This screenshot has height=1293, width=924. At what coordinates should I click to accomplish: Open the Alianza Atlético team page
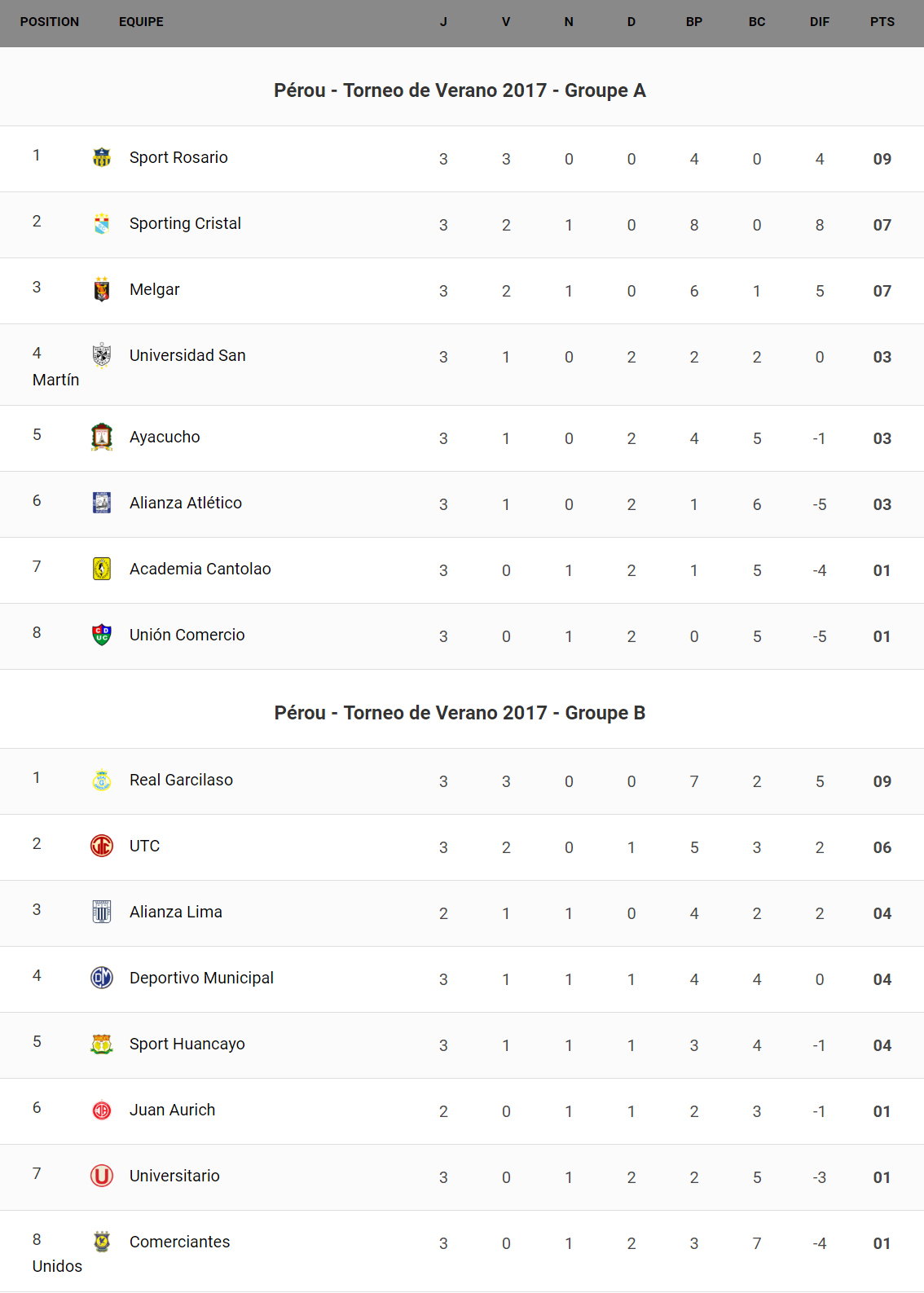pyautogui.click(x=185, y=503)
